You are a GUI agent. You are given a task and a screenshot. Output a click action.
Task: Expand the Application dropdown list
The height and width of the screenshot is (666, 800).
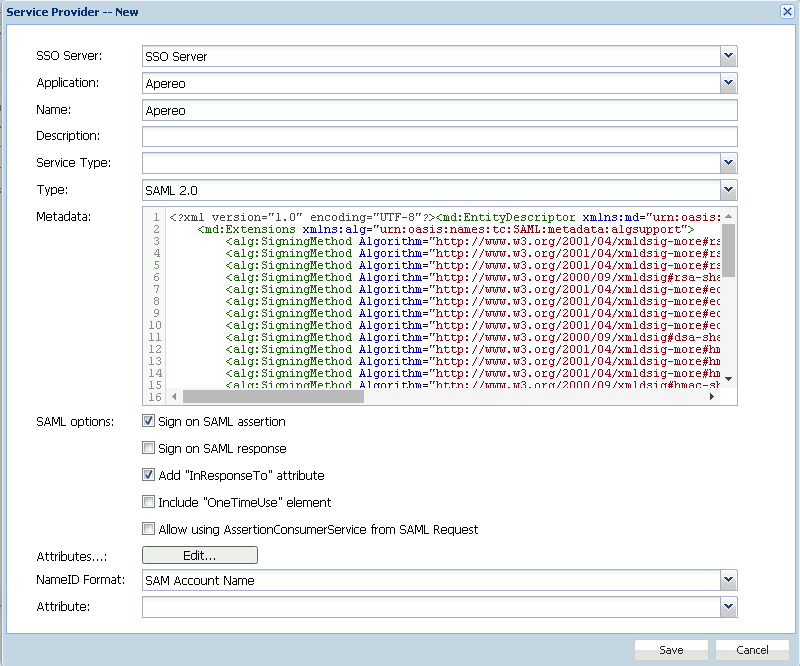[728, 83]
